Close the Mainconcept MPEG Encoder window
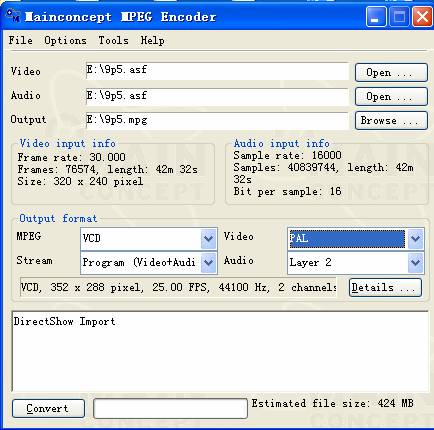The height and width of the screenshot is (430, 434). [422, 16]
